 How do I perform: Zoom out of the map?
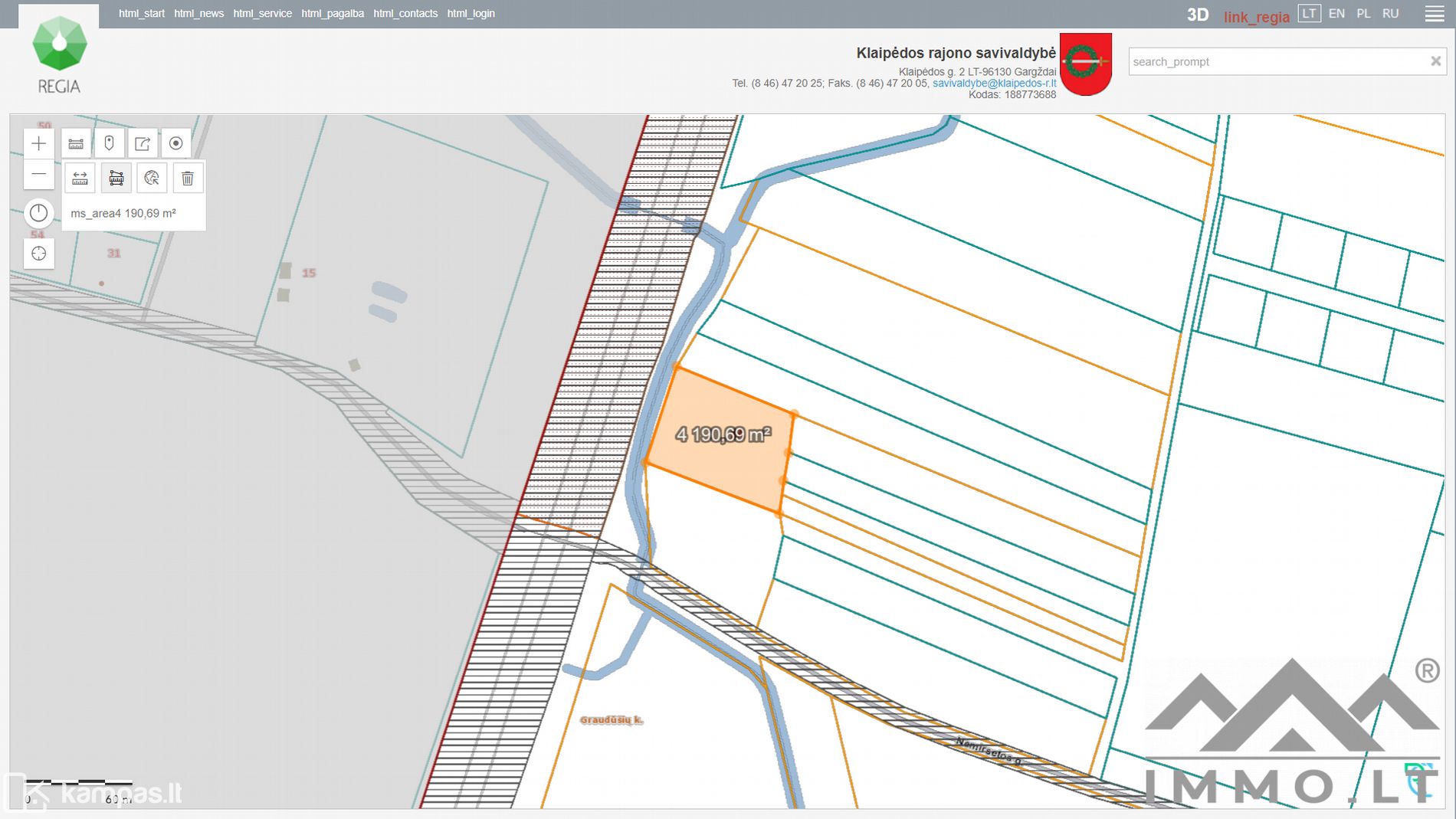point(39,175)
